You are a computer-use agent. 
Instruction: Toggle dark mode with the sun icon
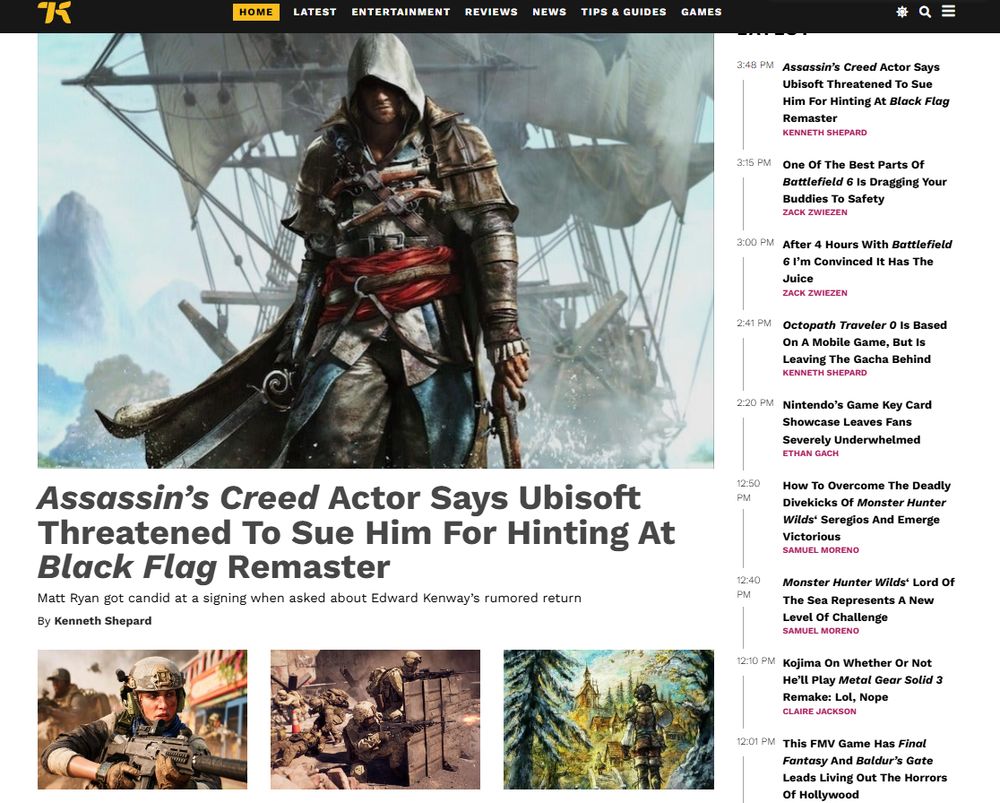coord(902,11)
